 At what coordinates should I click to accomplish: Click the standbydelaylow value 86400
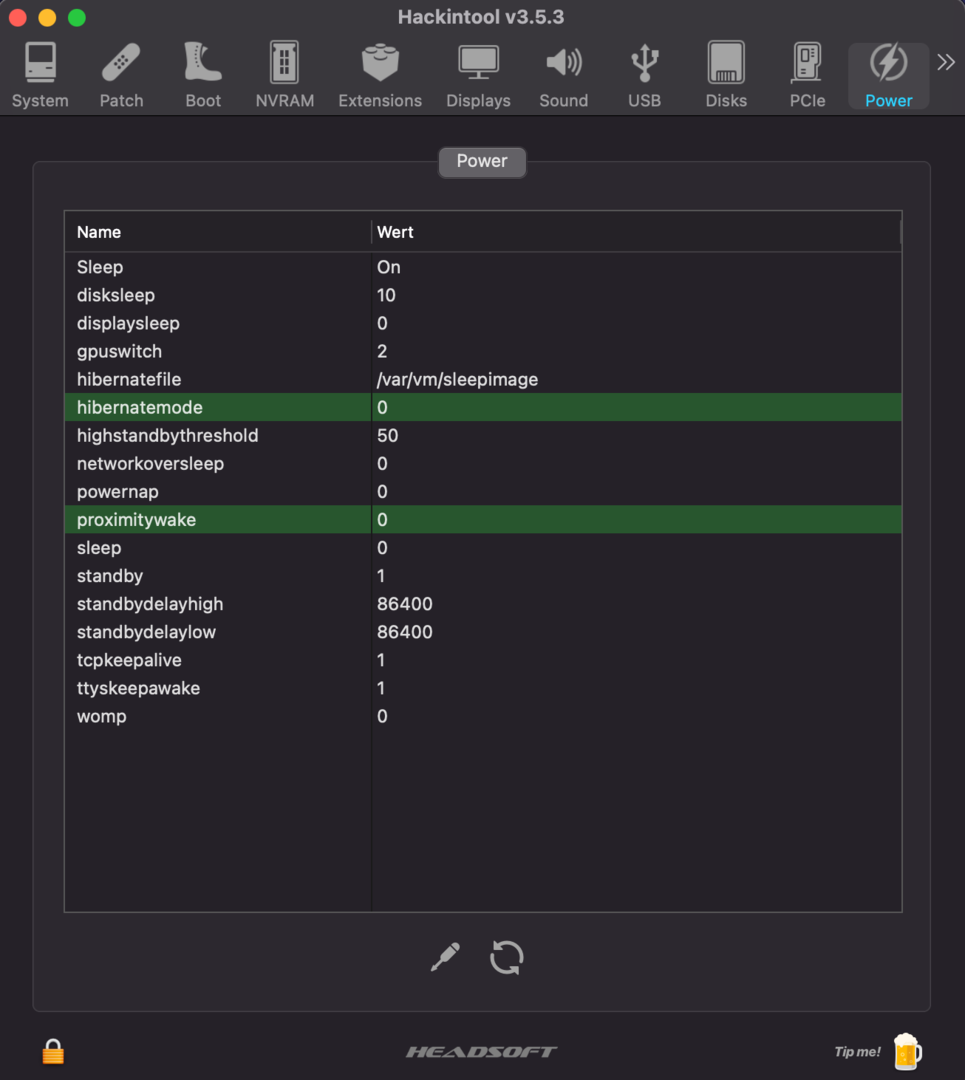coord(405,632)
